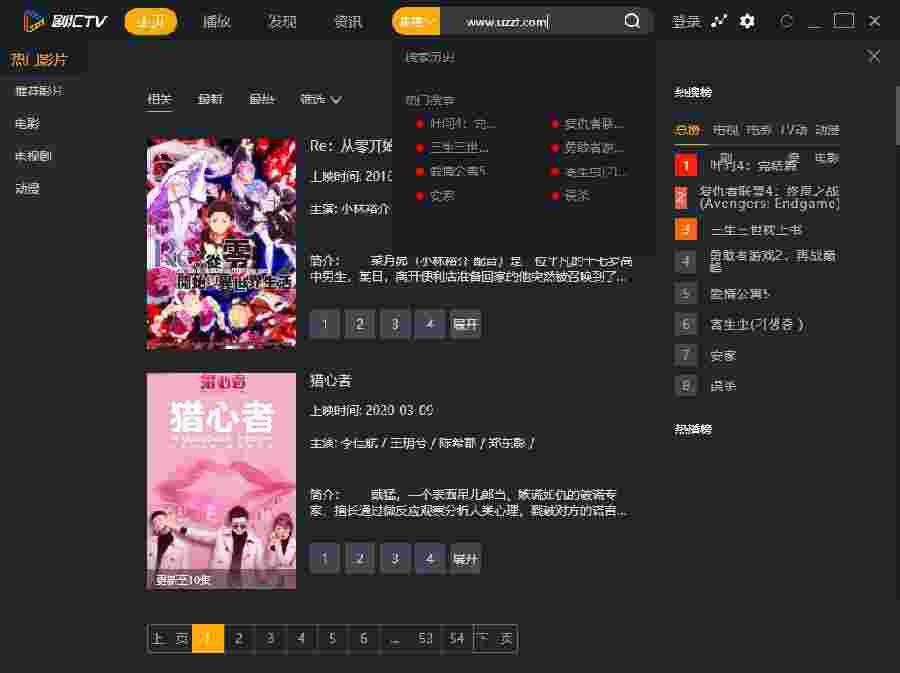
Task: Close the search suggestions popup
Action: pos(875,55)
